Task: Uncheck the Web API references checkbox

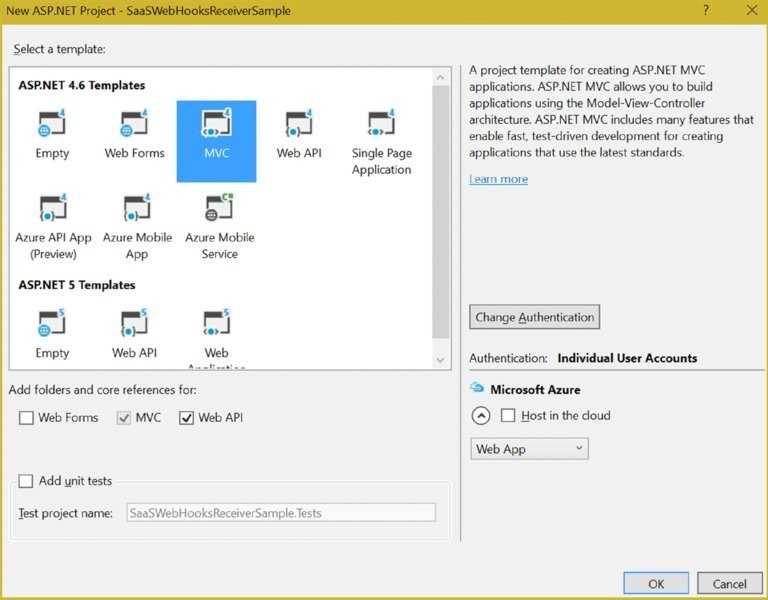Action: (186, 418)
